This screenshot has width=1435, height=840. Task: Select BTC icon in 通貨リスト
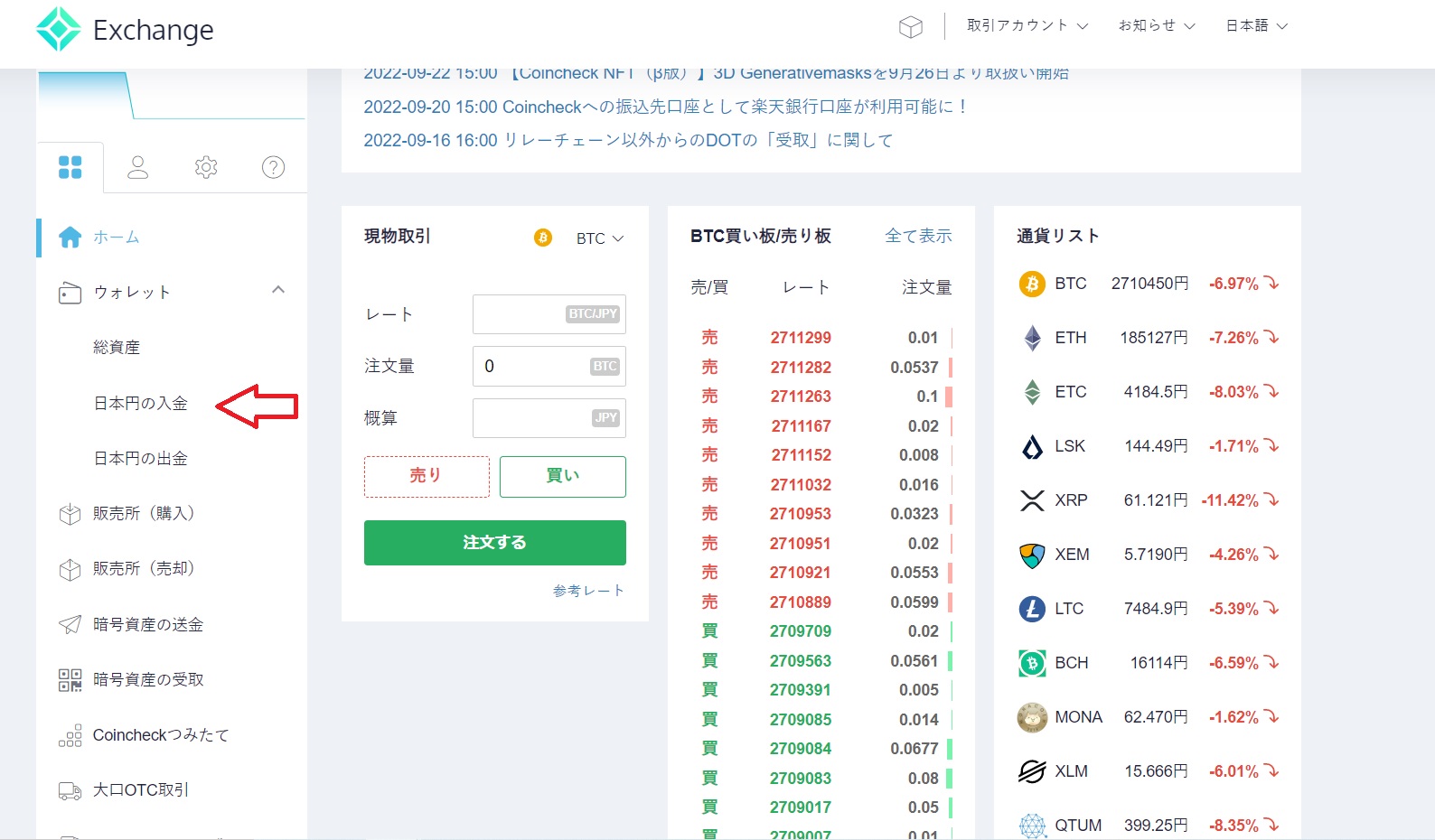[x=1032, y=284]
